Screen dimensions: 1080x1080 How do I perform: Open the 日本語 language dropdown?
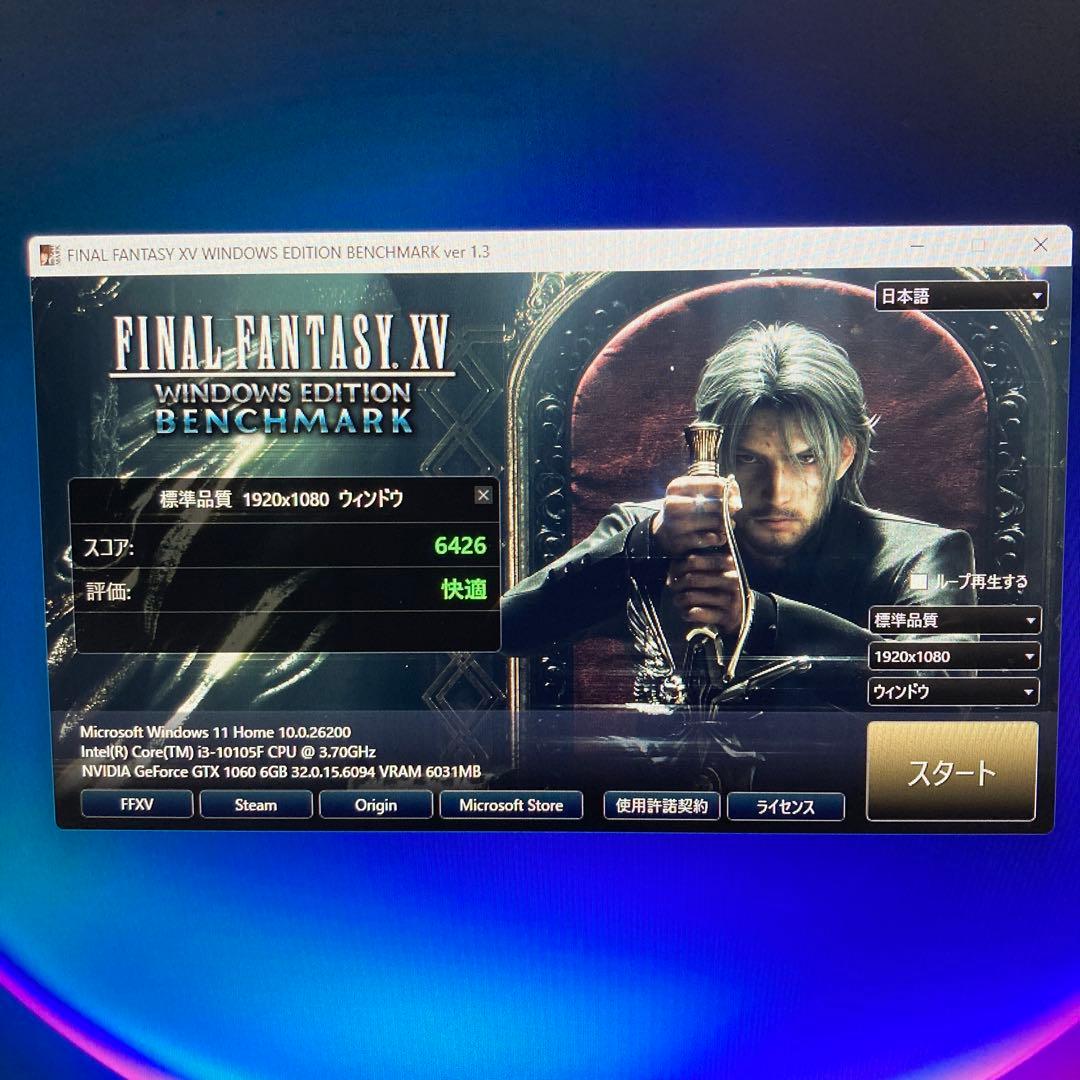pyautogui.click(x=961, y=296)
